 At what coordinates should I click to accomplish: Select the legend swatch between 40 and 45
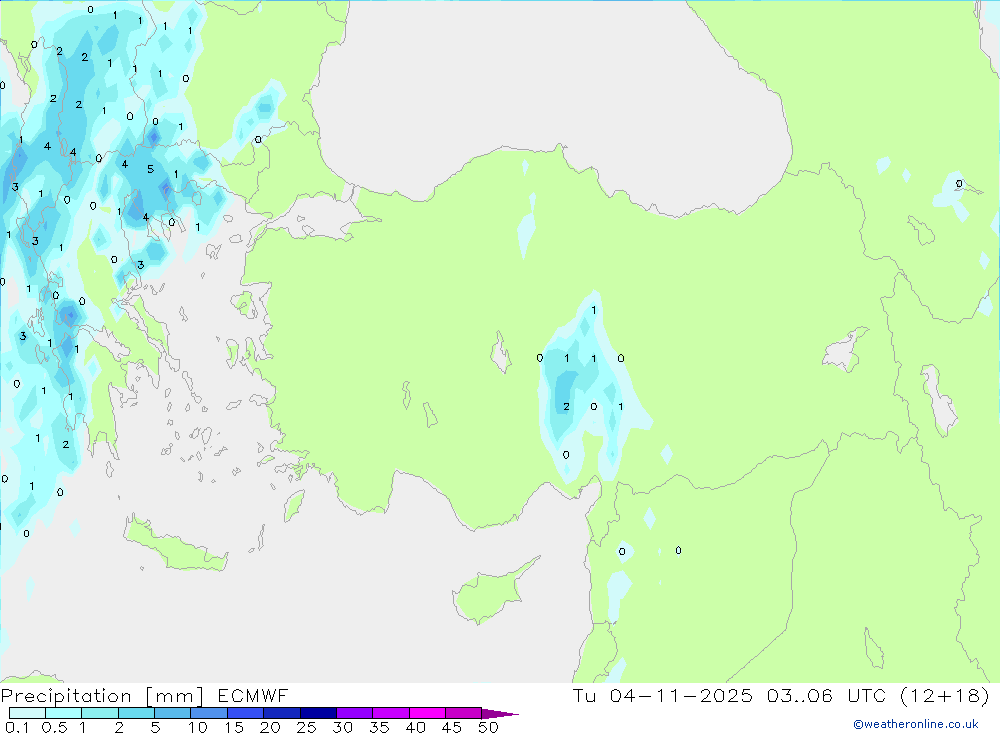[x=427, y=713]
